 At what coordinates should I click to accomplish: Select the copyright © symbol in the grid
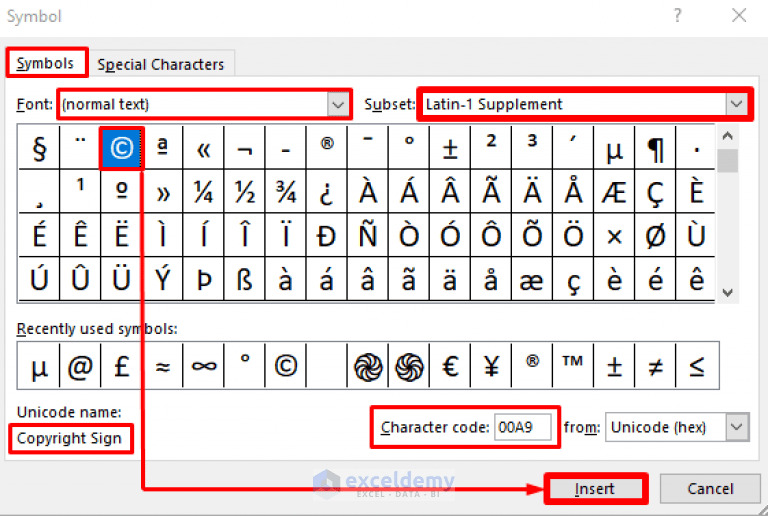(121, 148)
